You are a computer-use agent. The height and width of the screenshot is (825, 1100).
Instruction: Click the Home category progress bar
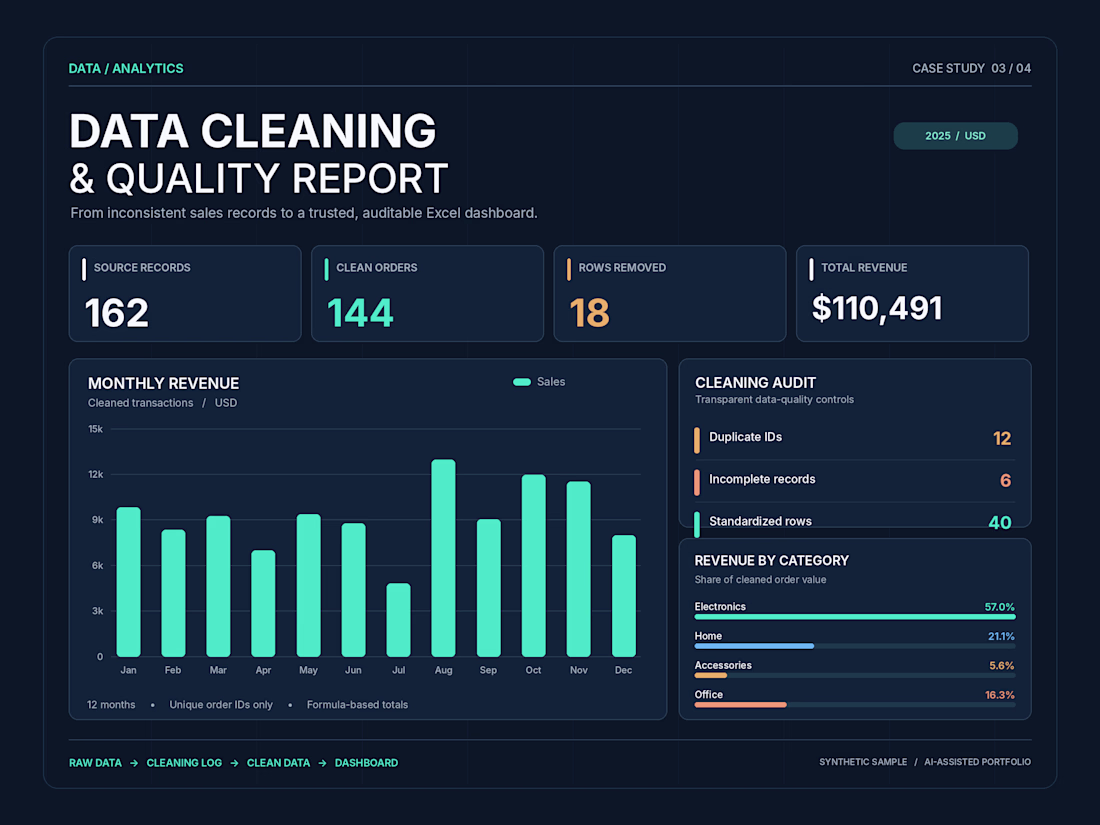point(854,646)
